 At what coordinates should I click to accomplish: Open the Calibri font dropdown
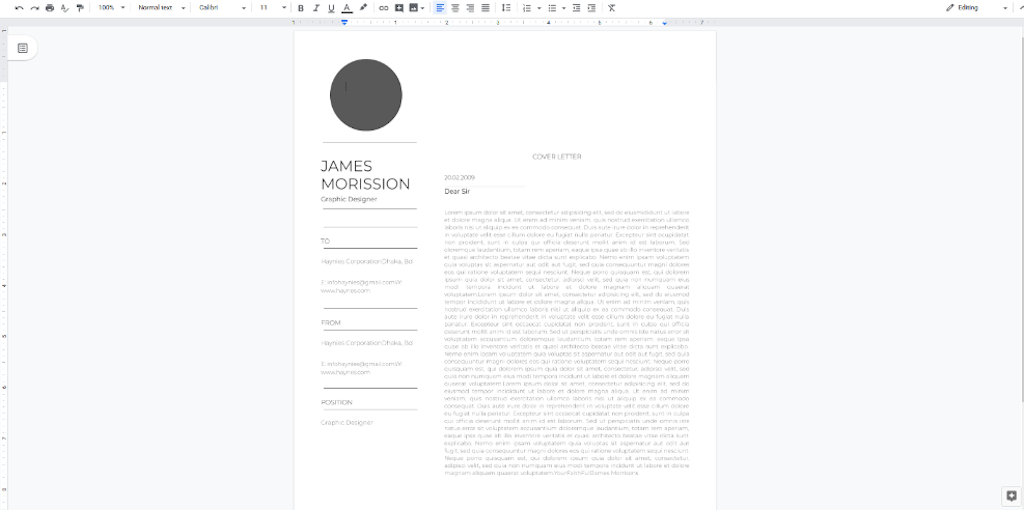click(223, 8)
